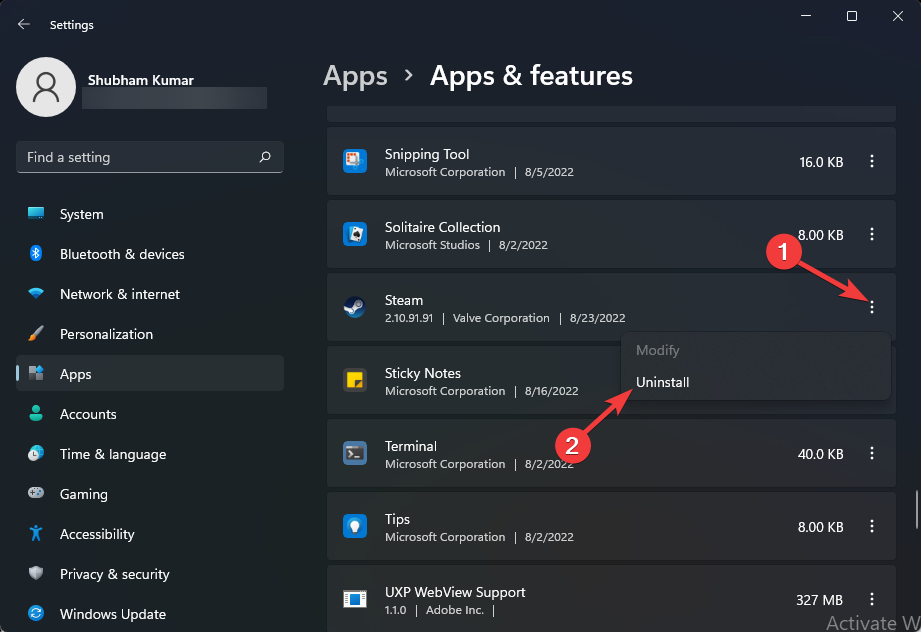Click the UXP WebView Support app icon

tap(355, 599)
